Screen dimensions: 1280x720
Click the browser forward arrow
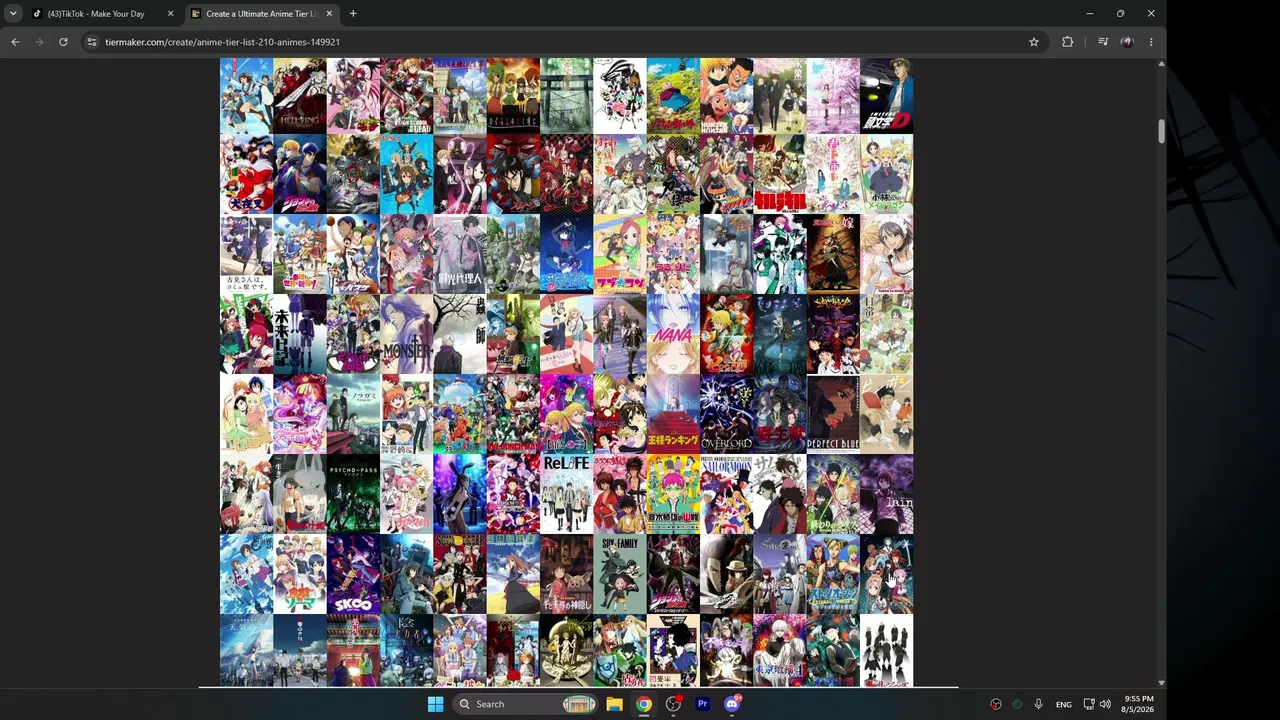tap(39, 42)
